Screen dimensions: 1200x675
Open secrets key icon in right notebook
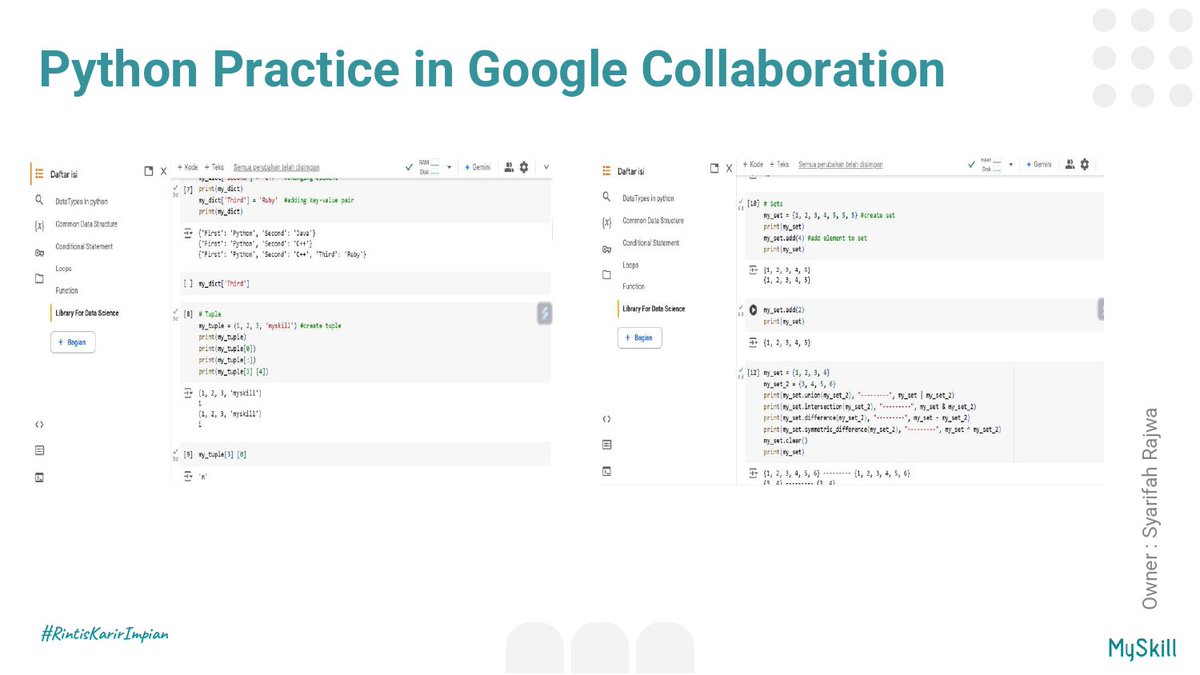coord(606,249)
